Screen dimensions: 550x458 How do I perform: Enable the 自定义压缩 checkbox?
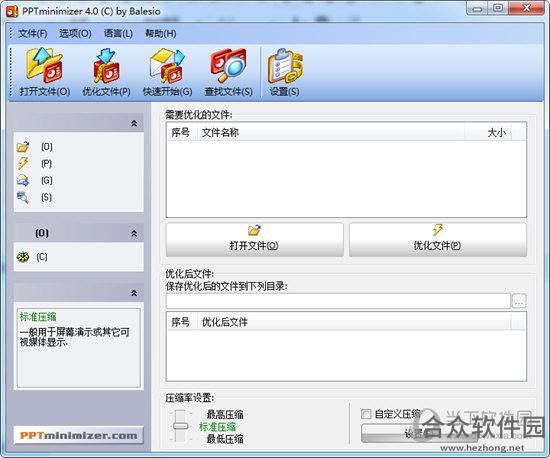click(366, 414)
